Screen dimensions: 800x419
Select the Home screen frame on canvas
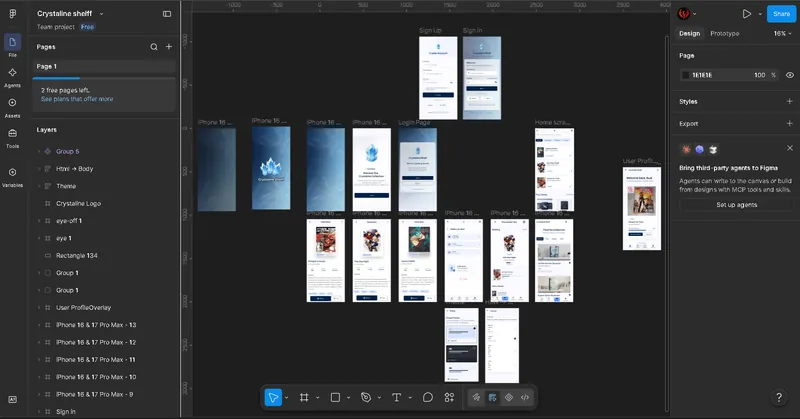(x=554, y=169)
